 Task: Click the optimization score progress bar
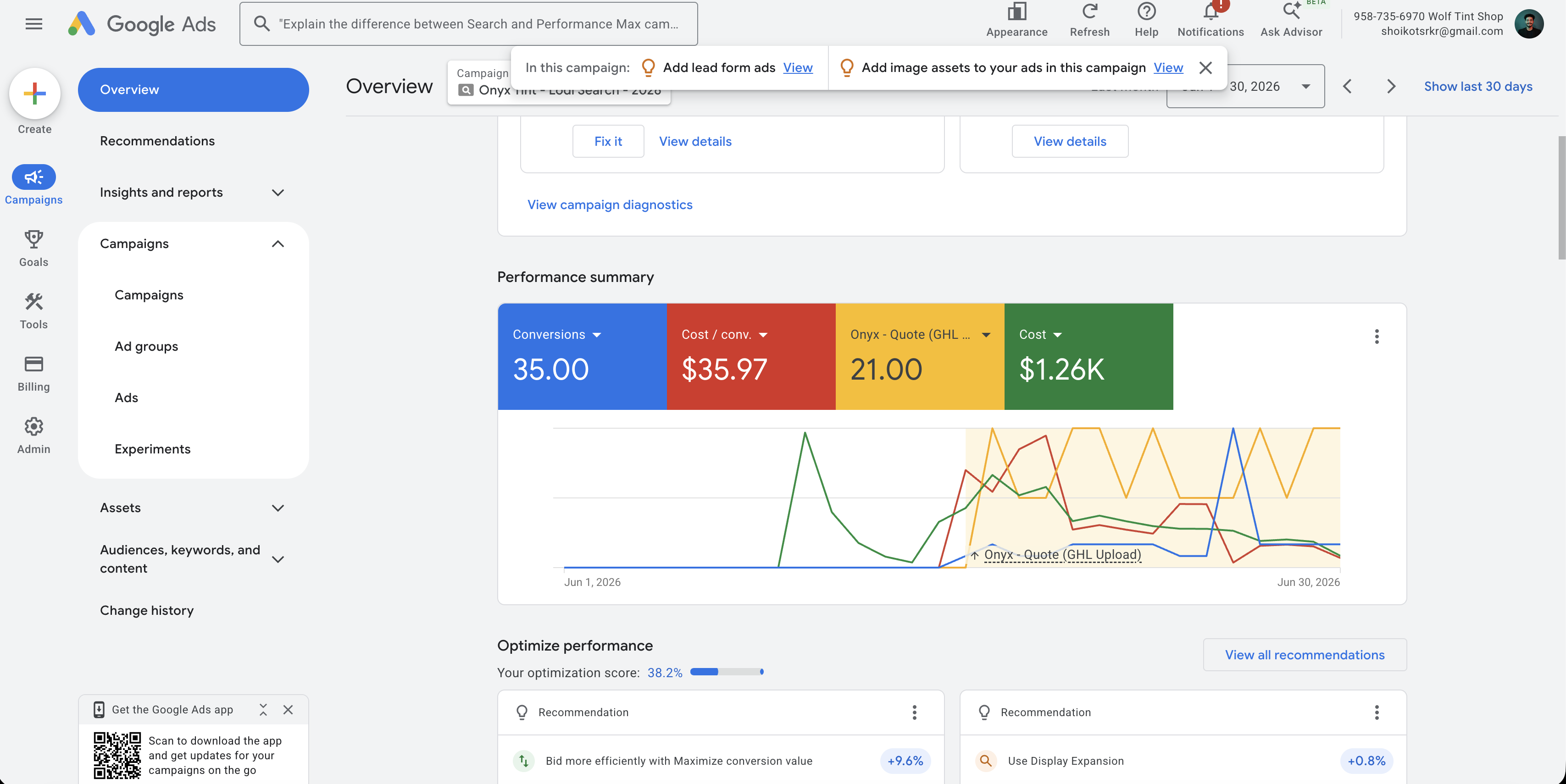click(x=727, y=672)
